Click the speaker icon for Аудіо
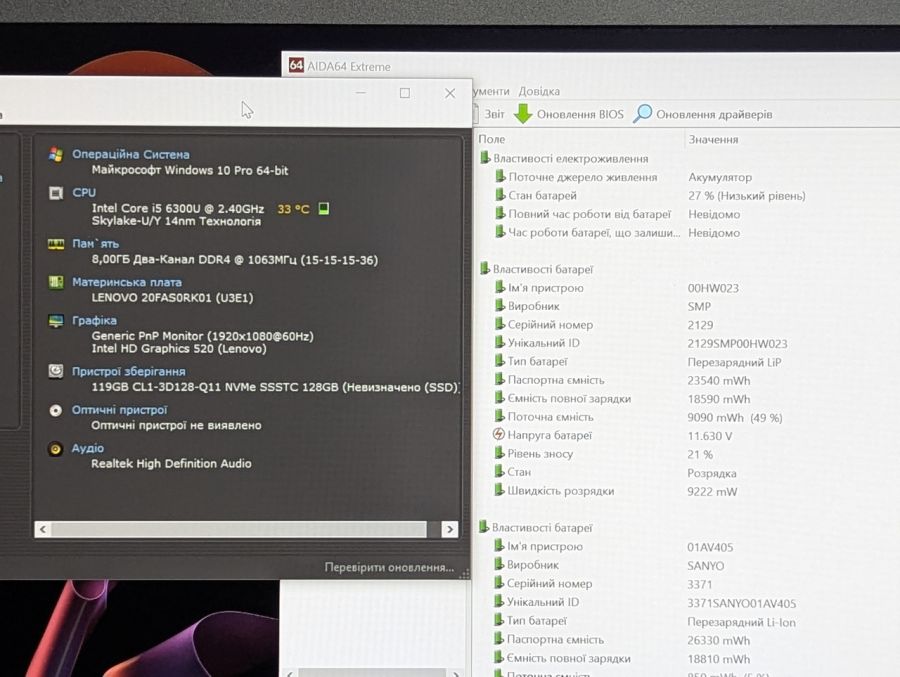900x677 pixels. coord(56,448)
